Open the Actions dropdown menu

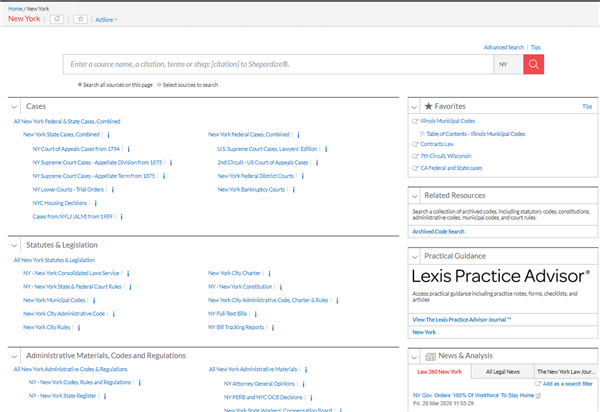(106, 20)
